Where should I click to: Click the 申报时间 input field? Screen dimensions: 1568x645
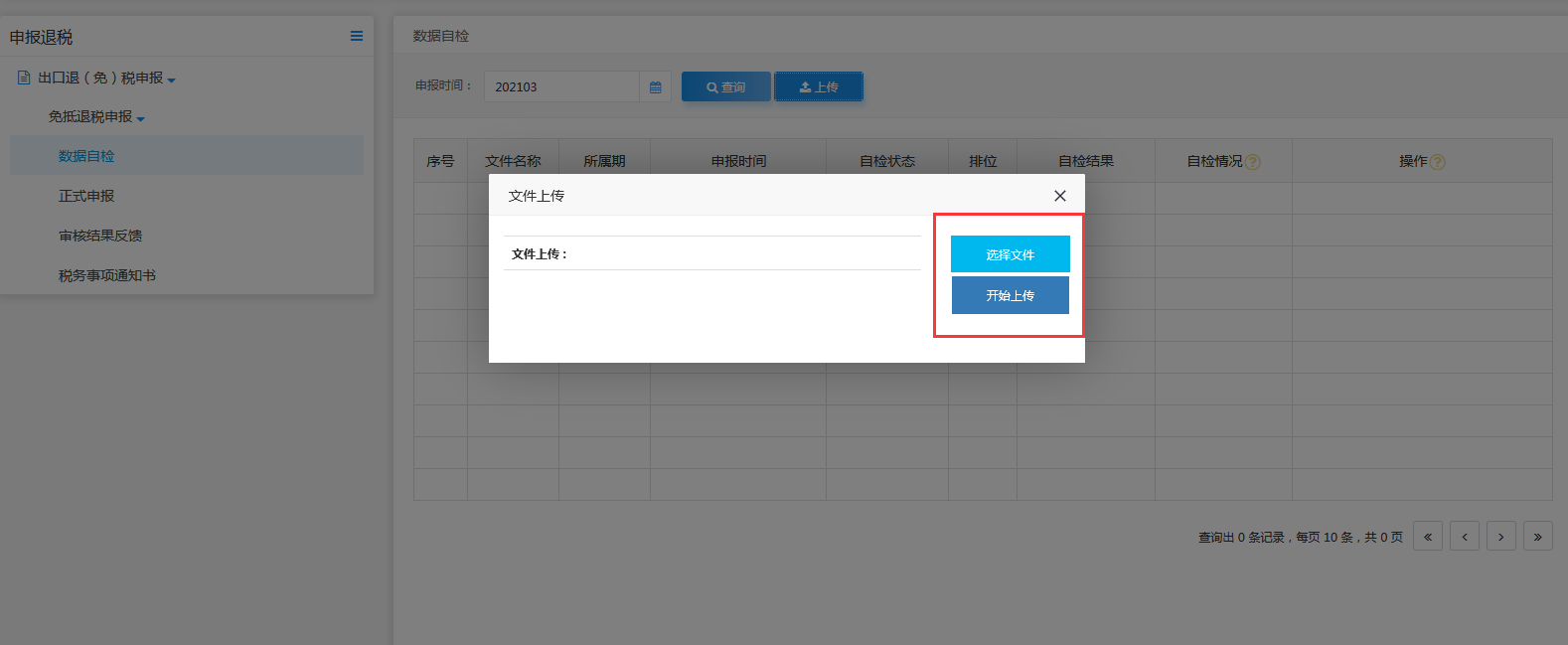561,87
